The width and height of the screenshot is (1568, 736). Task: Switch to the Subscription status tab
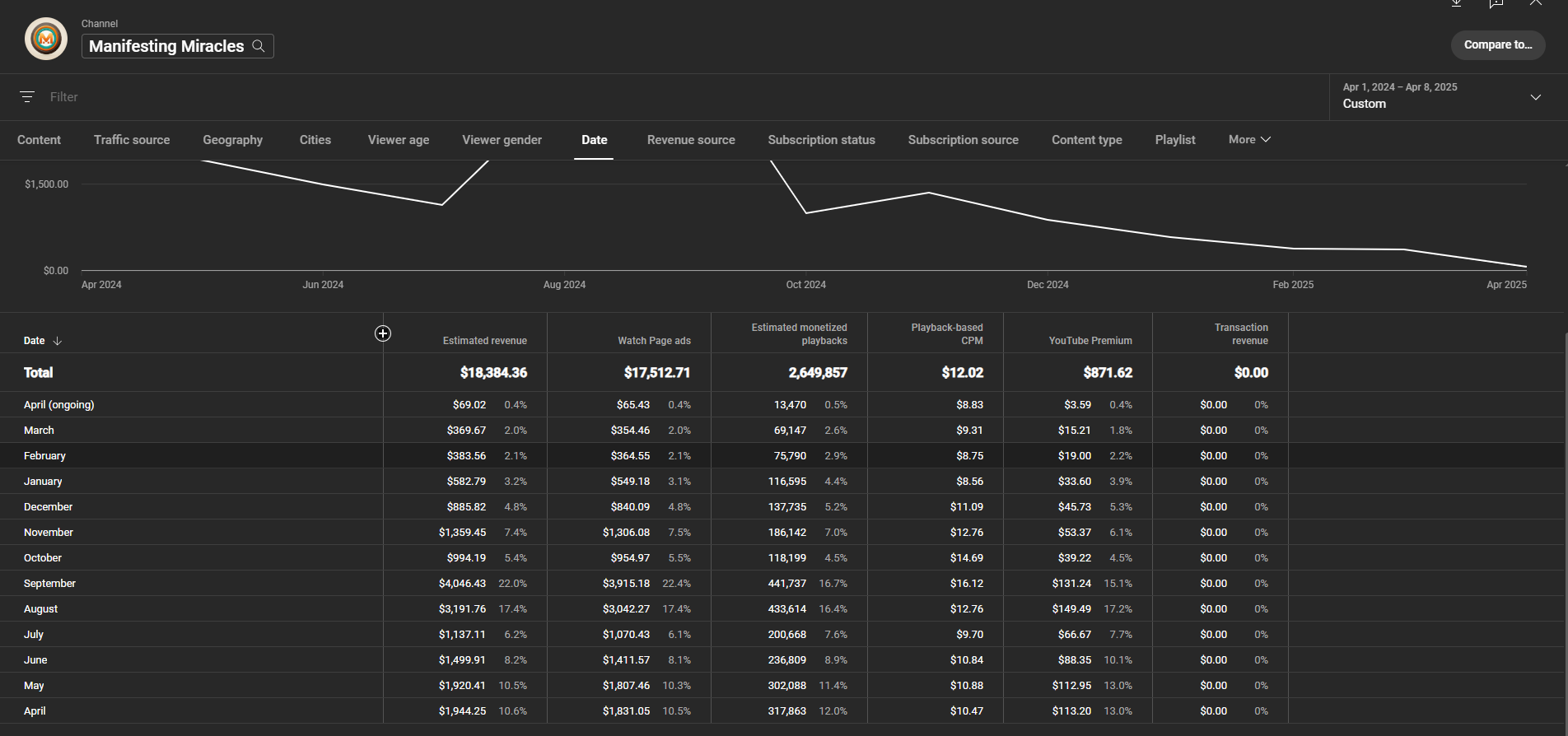[822, 140]
